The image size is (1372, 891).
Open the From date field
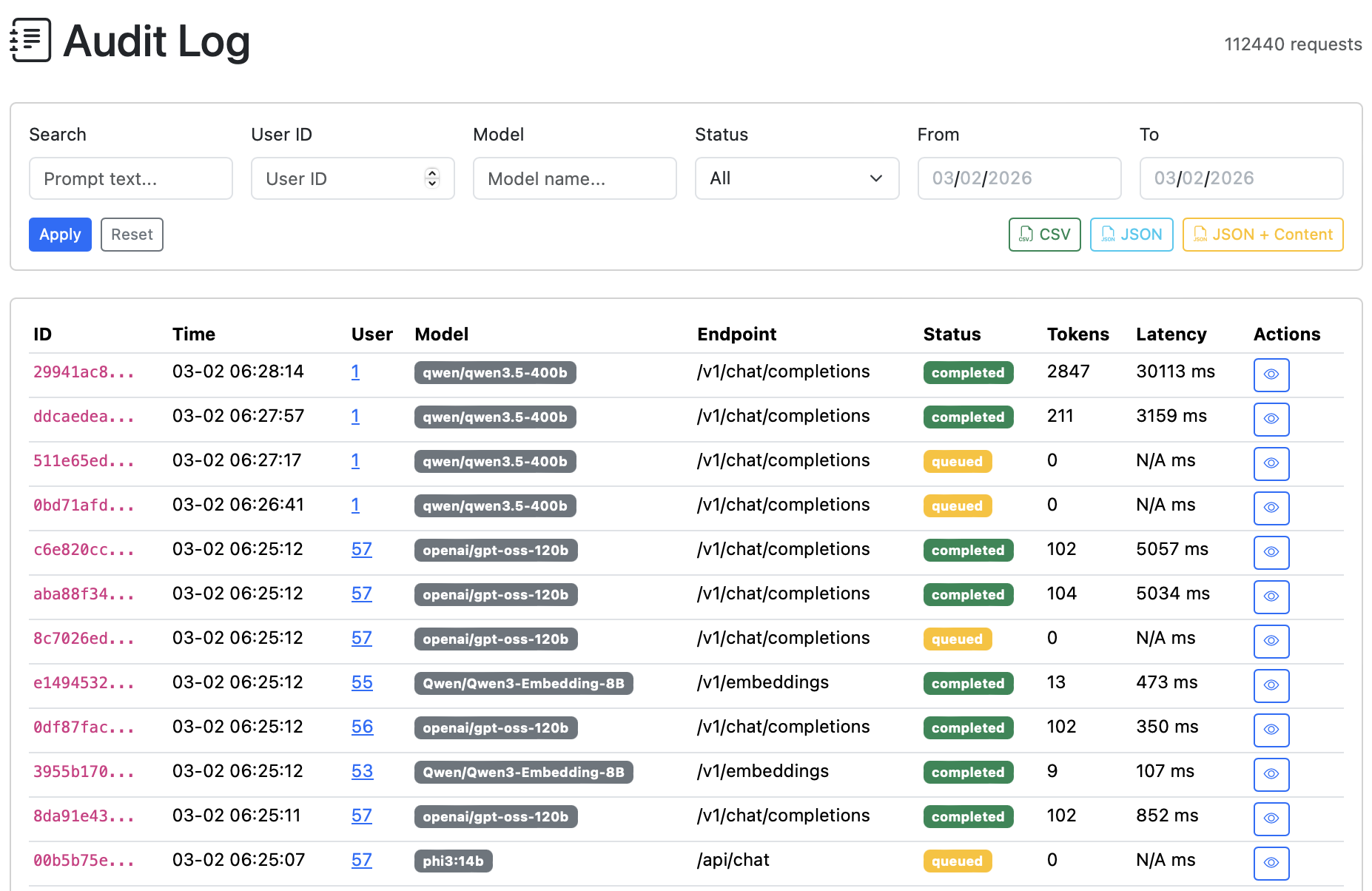click(x=1019, y=178)
